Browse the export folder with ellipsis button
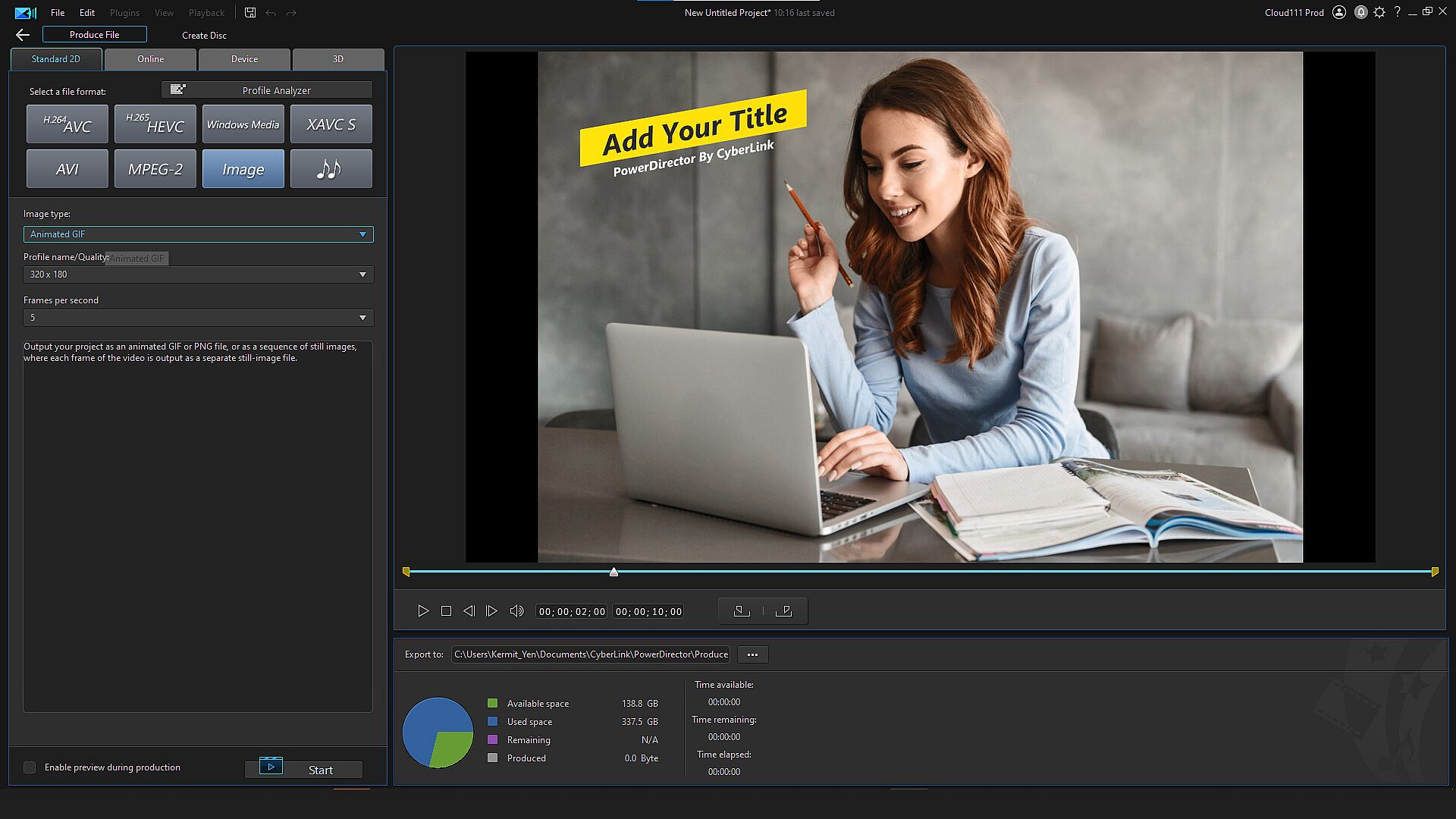The image size is (1456, 819). tap(752, 654)
